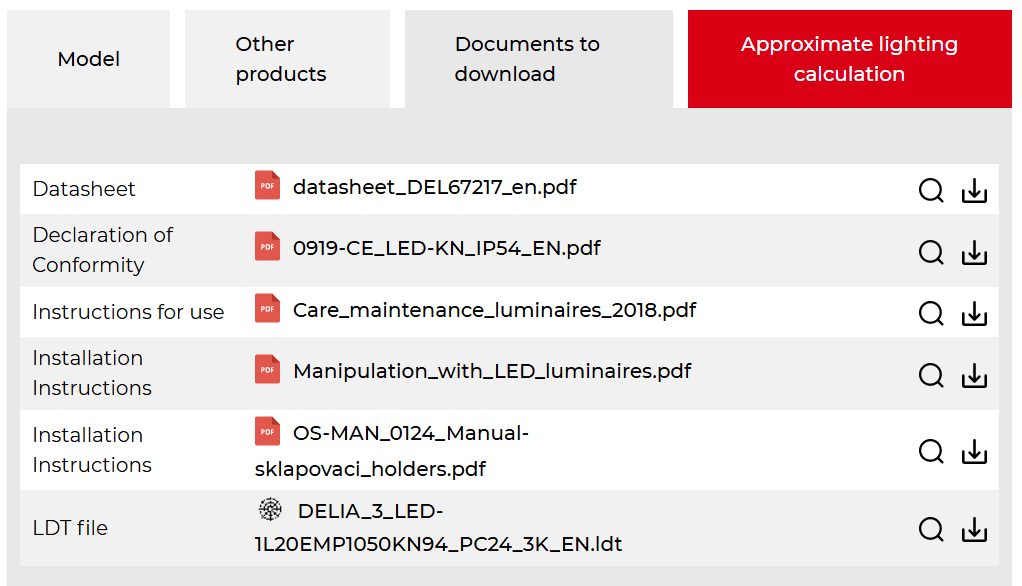
Task: Click the PDF icon beside the datasheet filename
Action: [267, 186]
